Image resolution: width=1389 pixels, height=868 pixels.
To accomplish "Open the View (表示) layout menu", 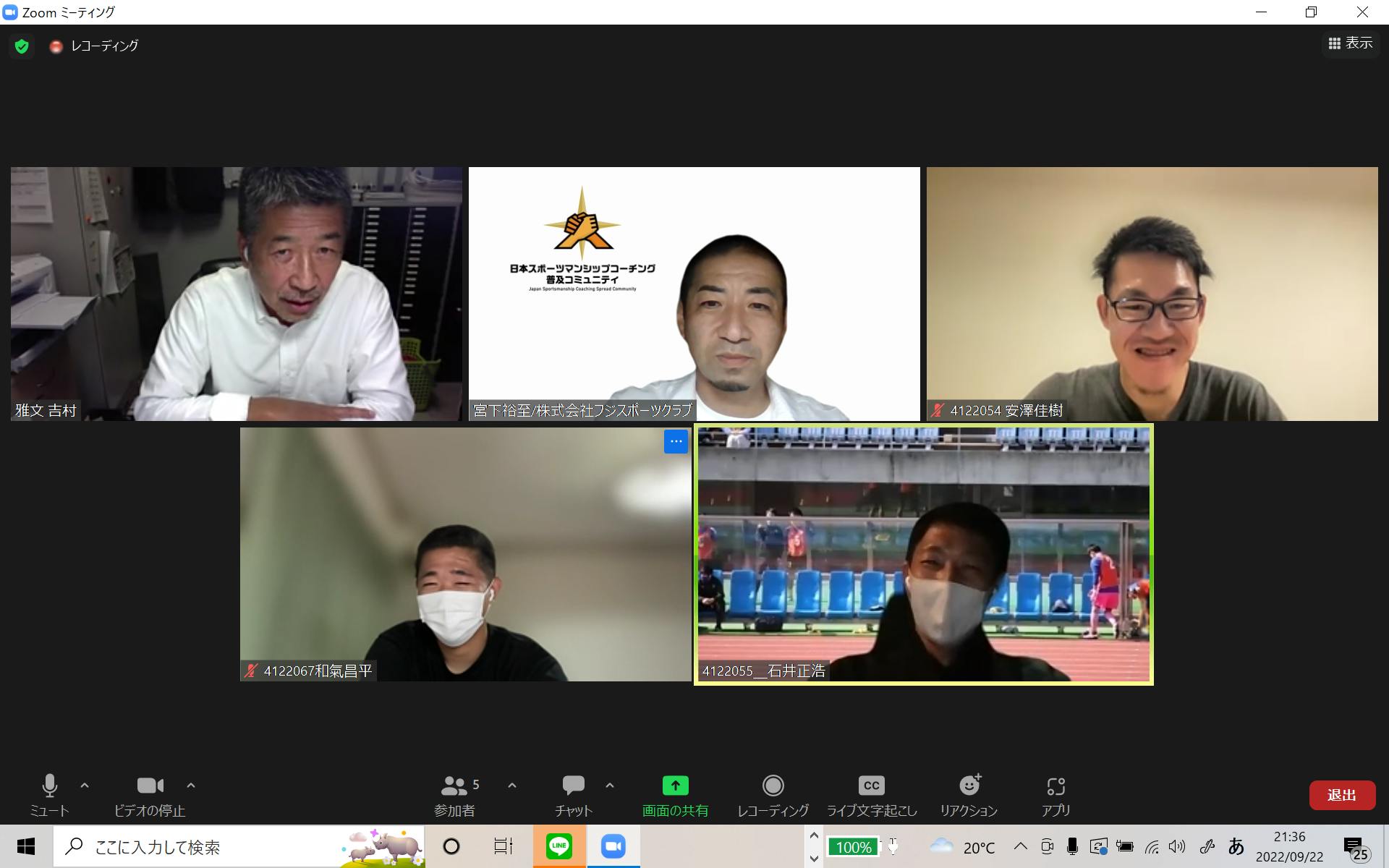I will (x=1350, y=43).
